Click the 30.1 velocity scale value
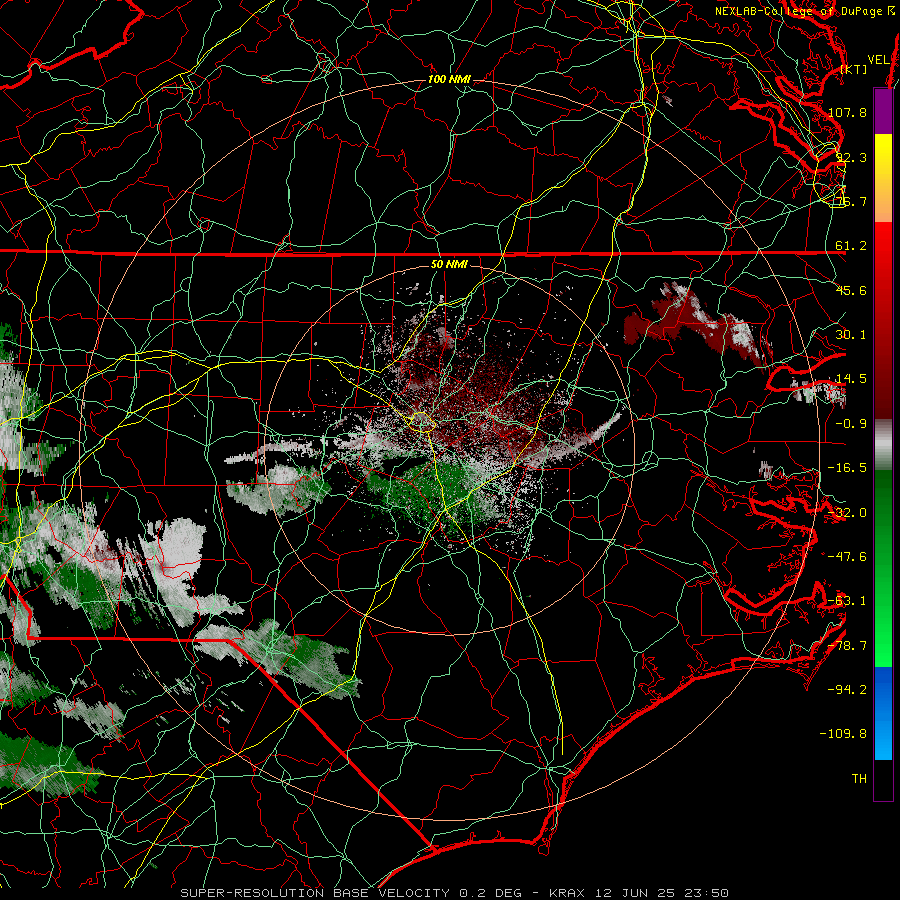The image size is (900, 900). [x=851, y=335]
